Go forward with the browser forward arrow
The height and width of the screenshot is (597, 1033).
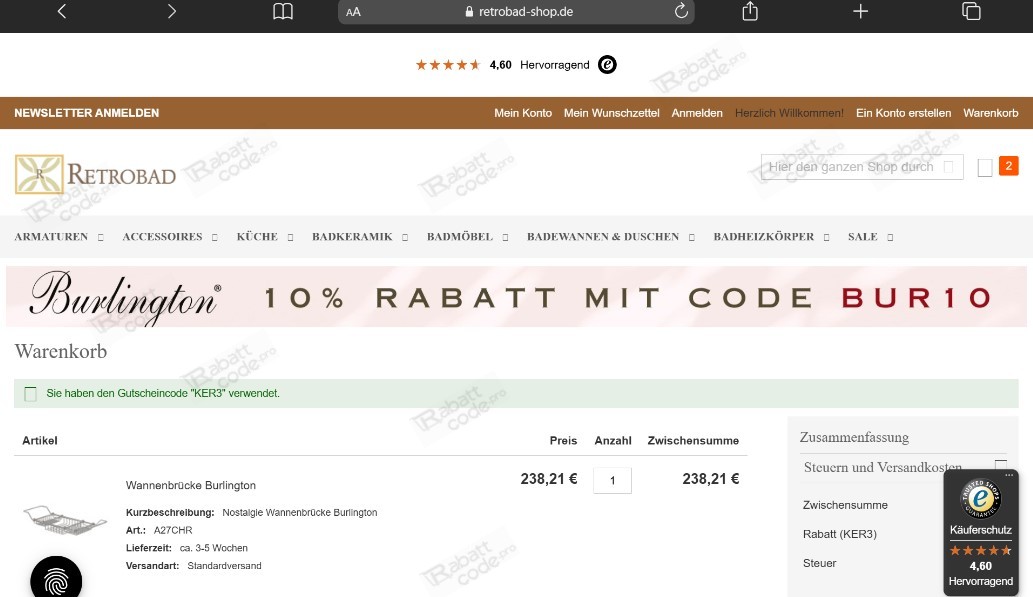click(171, 11)
